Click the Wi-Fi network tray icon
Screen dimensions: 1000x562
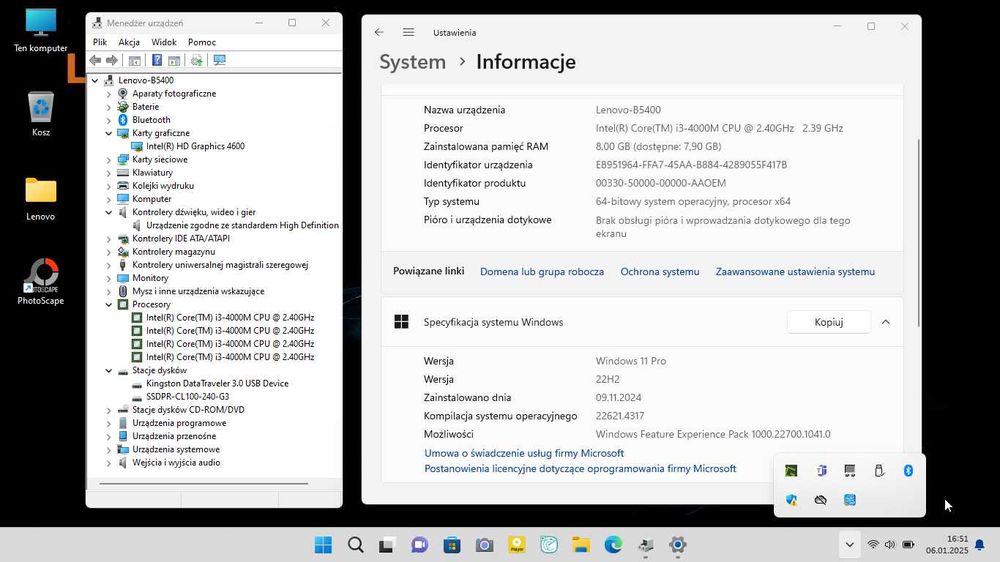(873, 545)
